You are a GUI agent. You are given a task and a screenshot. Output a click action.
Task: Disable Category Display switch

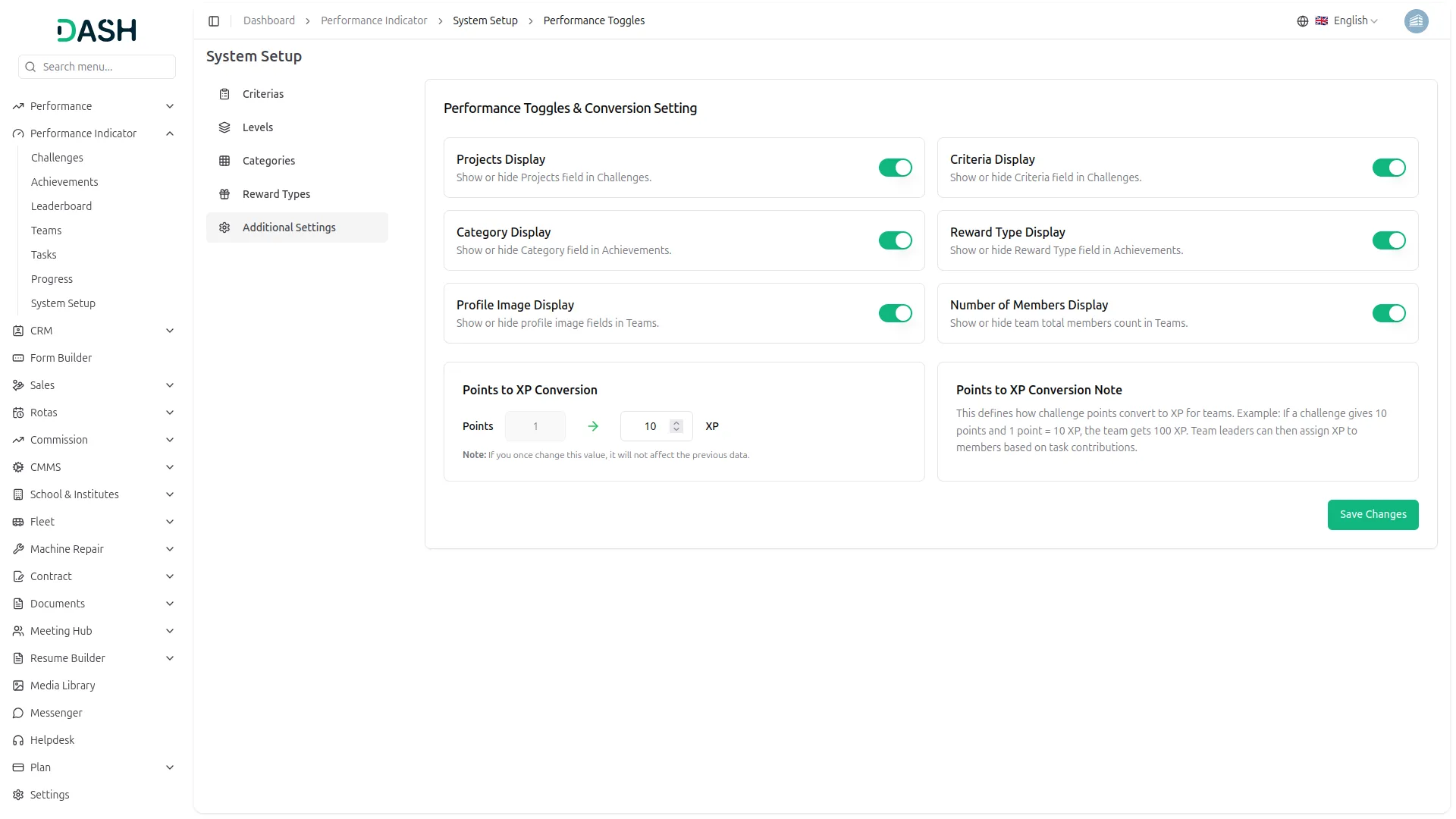click(896, 240)
